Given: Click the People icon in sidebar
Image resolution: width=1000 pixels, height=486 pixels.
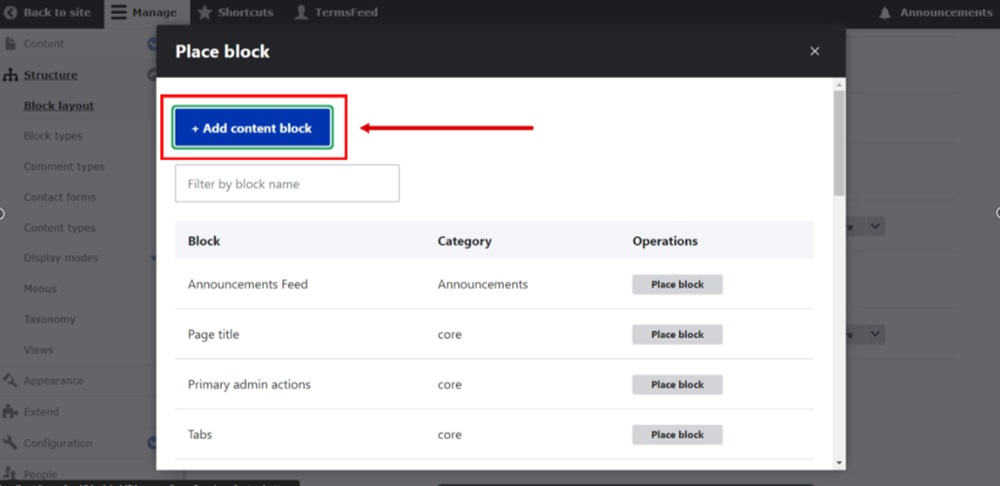Looking at the screenshot, I should point(10,473).
